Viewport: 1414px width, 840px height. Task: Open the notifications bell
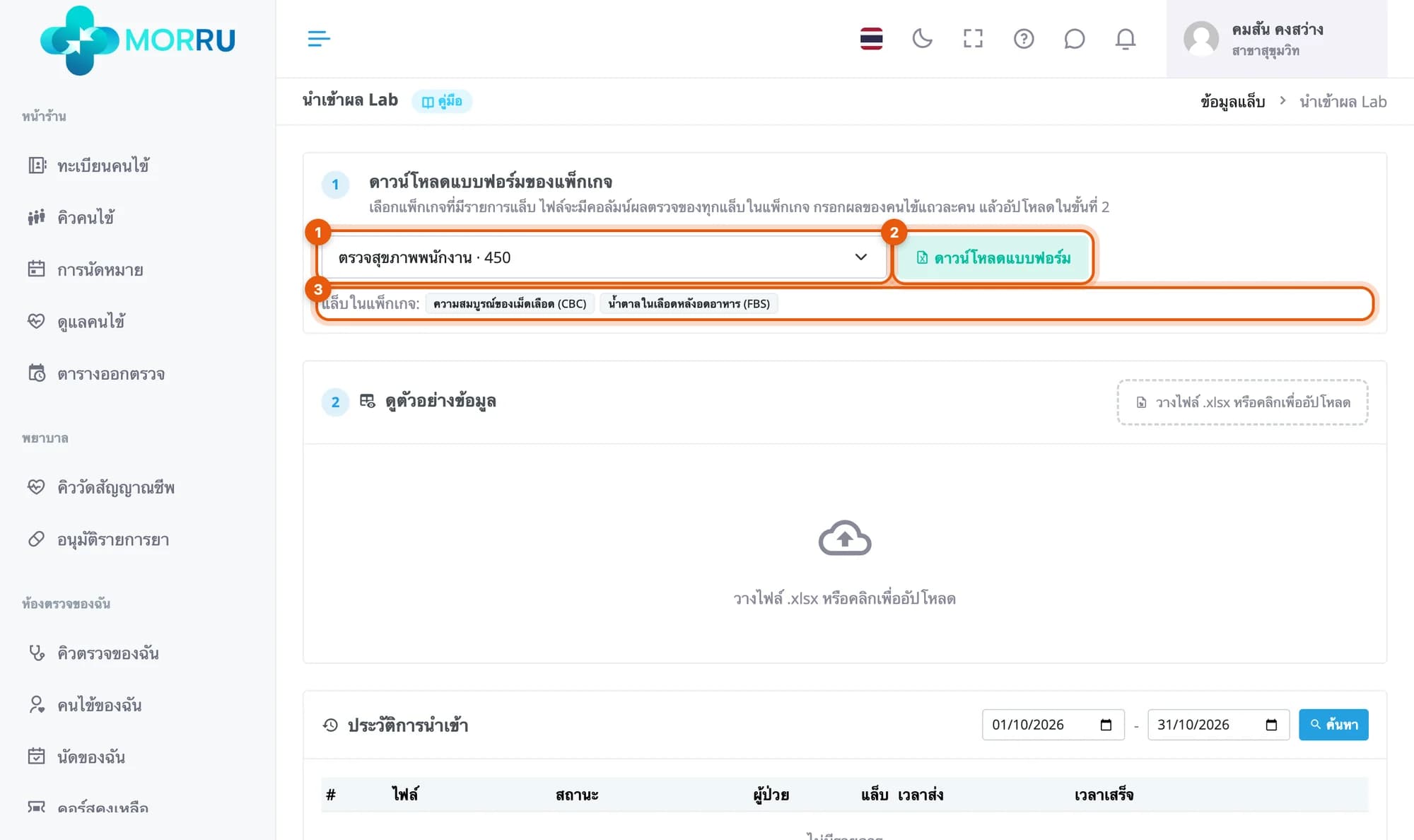click(1126, 39)
